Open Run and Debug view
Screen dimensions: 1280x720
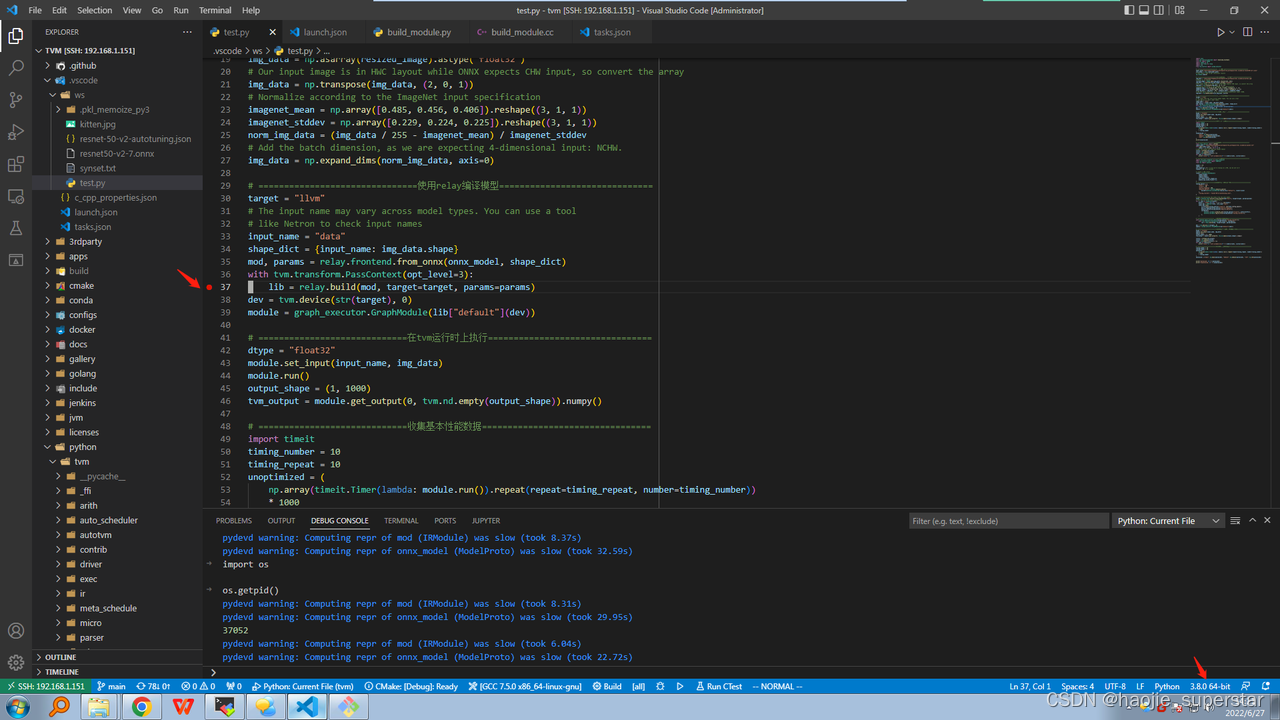[x=16, y=132]
